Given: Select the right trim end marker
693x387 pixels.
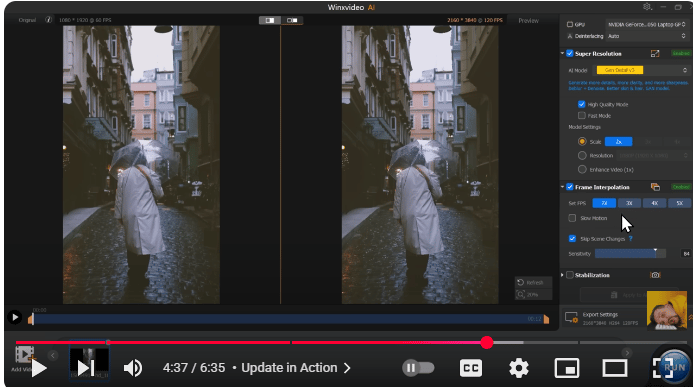Looking at the screenshot, I should [x=547, y=319].
